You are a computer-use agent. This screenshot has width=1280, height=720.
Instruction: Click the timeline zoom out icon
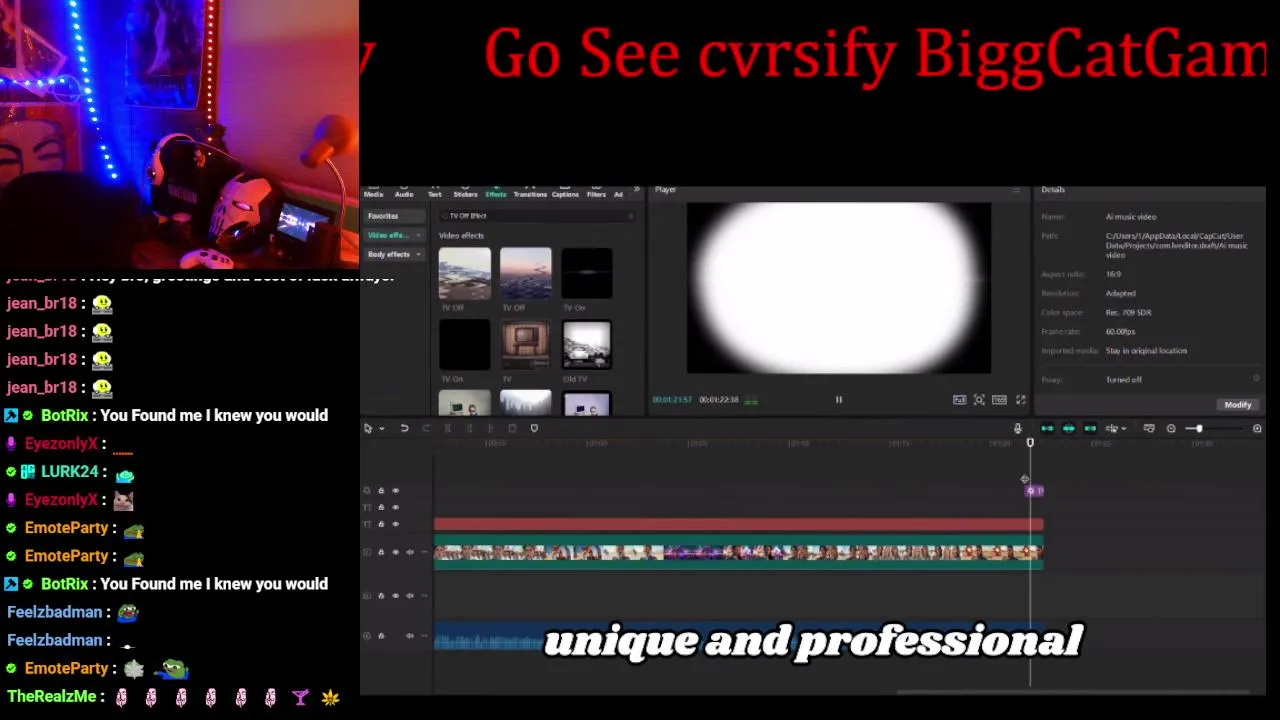coord(1171,429)
